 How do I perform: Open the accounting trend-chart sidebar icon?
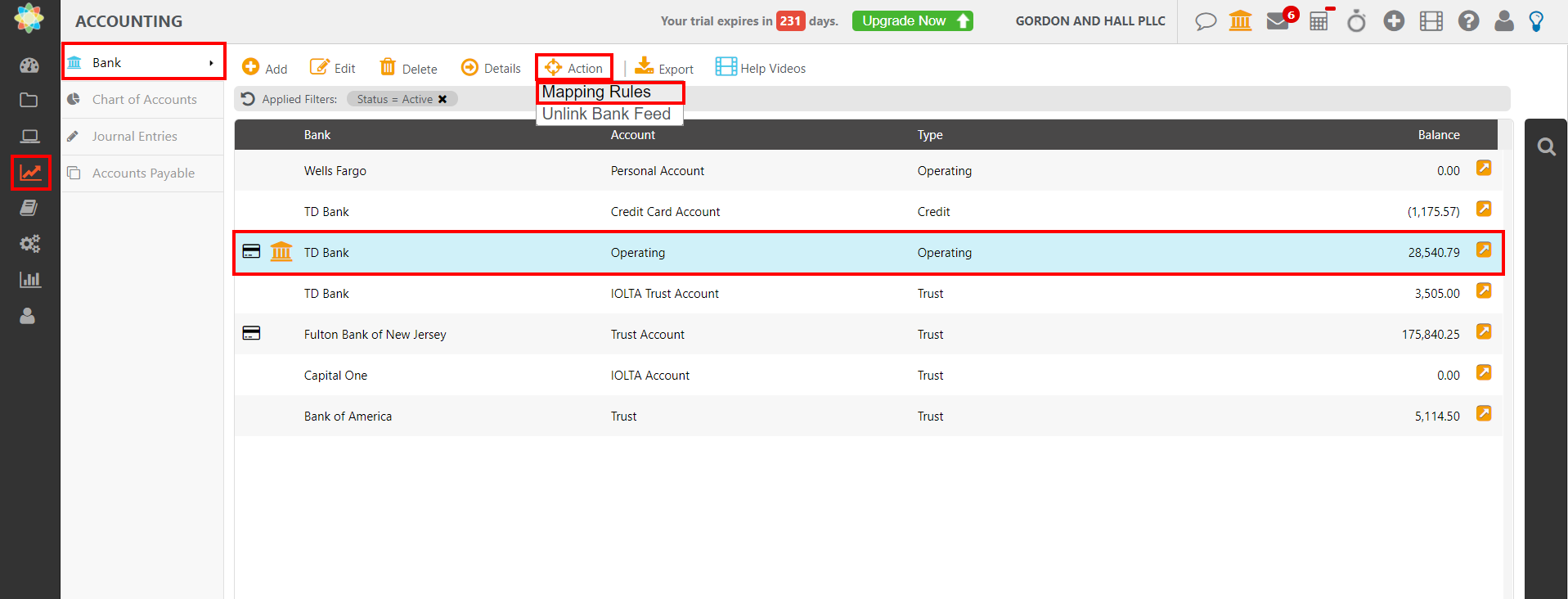(x=31, y=173)
